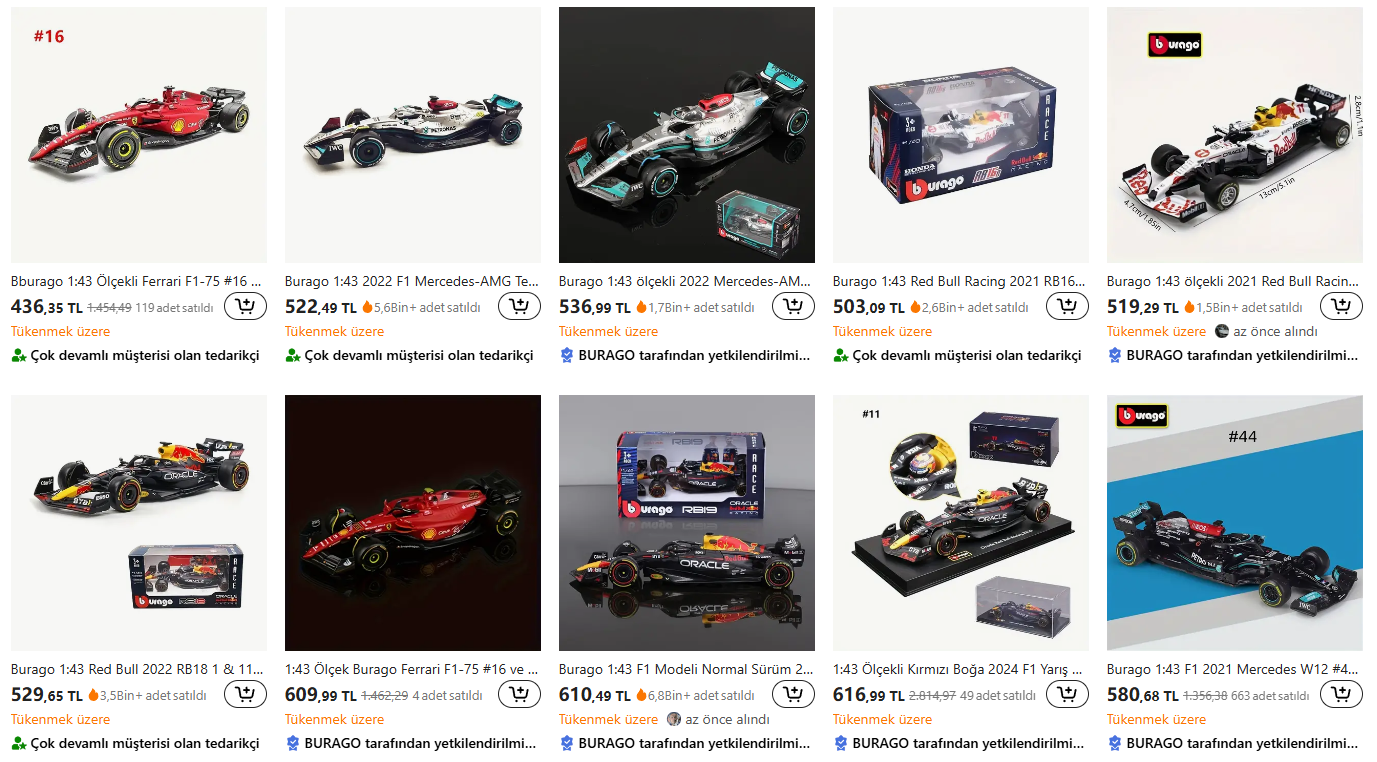Image resolution: width=1377 pixels, height=762 pixels.
Task: Add Mercedes-AMG 522,49 TL item to cart
Action: click(x=519, y=306)
